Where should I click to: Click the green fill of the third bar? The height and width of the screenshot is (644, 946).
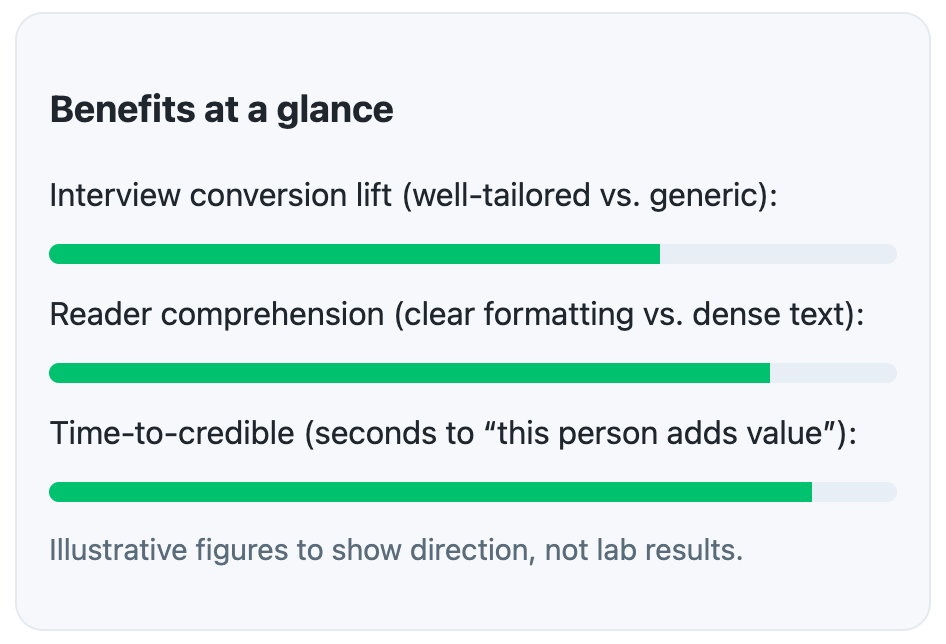430,492
